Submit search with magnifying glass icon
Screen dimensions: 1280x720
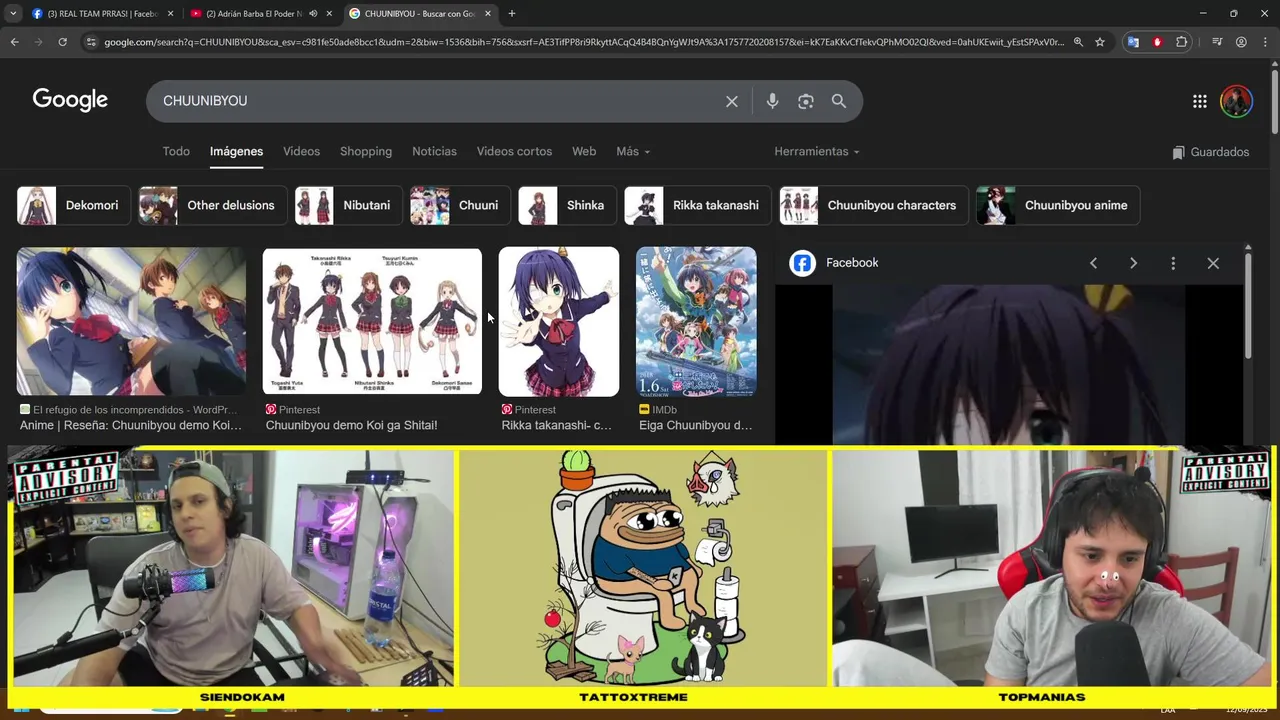(839, 101)
